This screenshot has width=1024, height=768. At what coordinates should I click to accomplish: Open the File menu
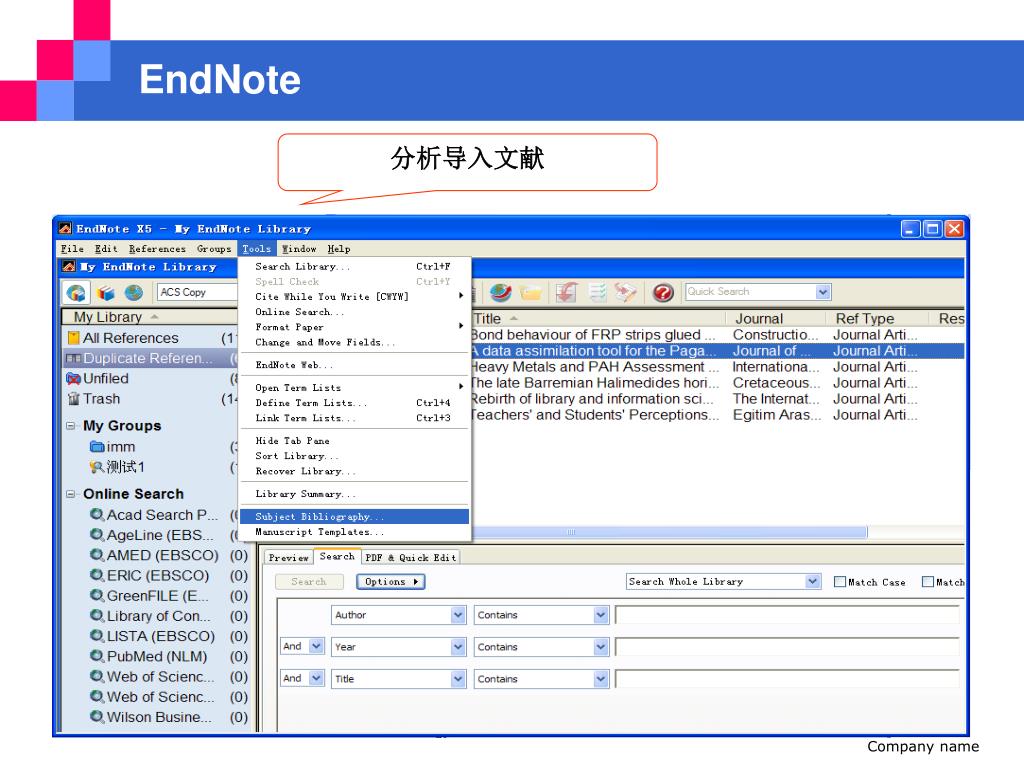72,249
